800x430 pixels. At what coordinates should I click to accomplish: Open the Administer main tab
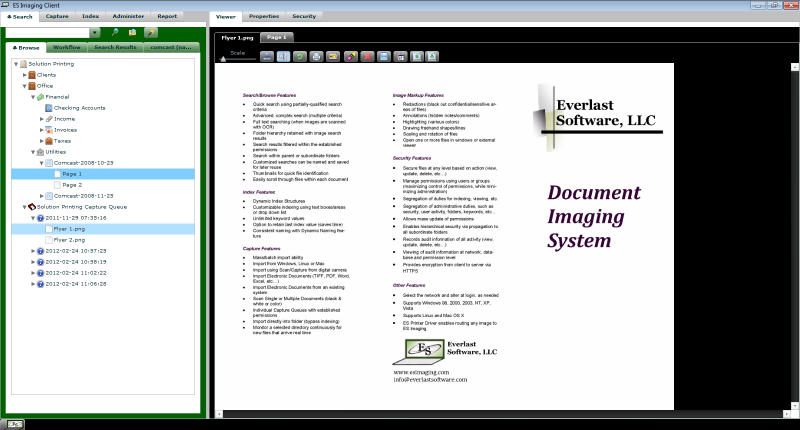pyautogui.click(x=128, y=16)
